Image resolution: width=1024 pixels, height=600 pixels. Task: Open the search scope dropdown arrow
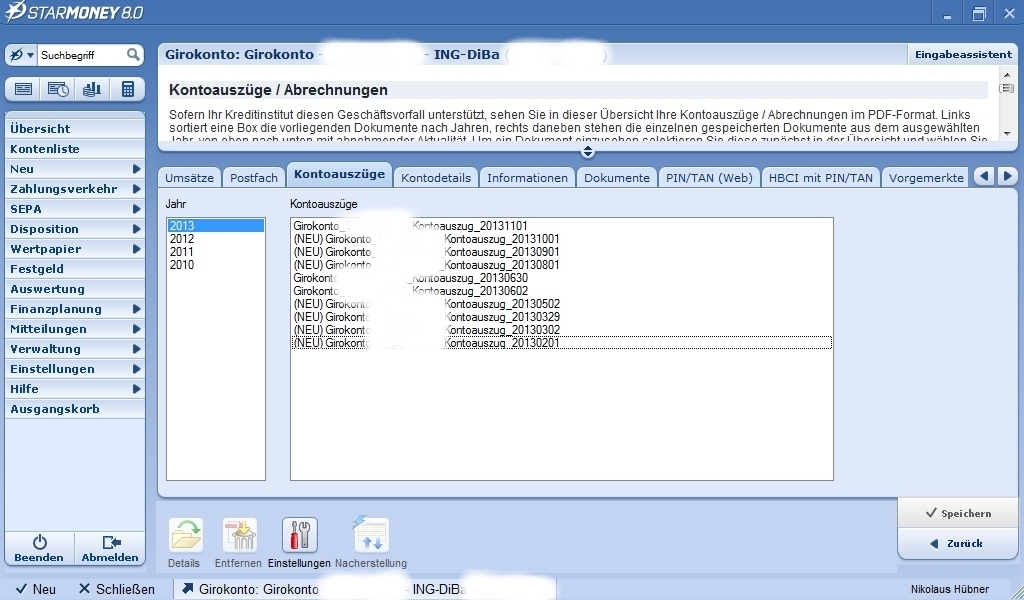[30, 55]
